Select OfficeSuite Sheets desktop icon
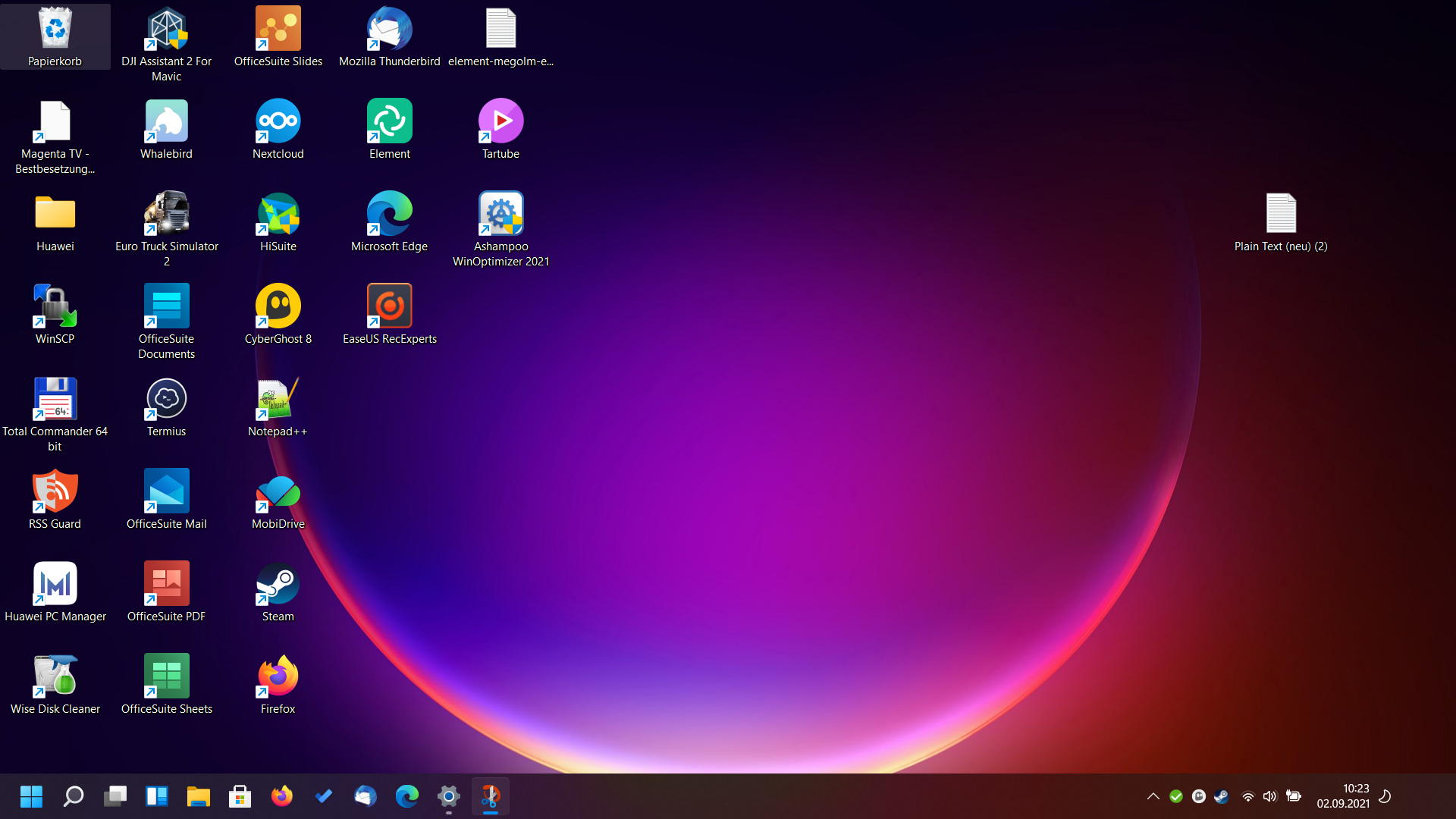 point(166,685)
